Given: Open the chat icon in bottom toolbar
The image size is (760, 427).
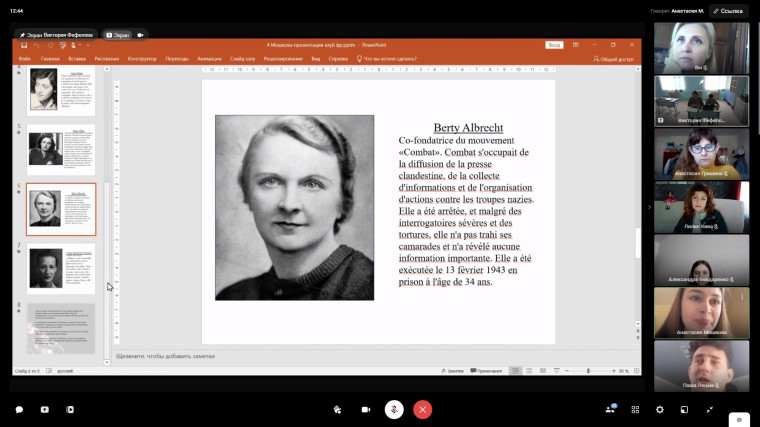Looking at the screenshot, I should (19, 410).
